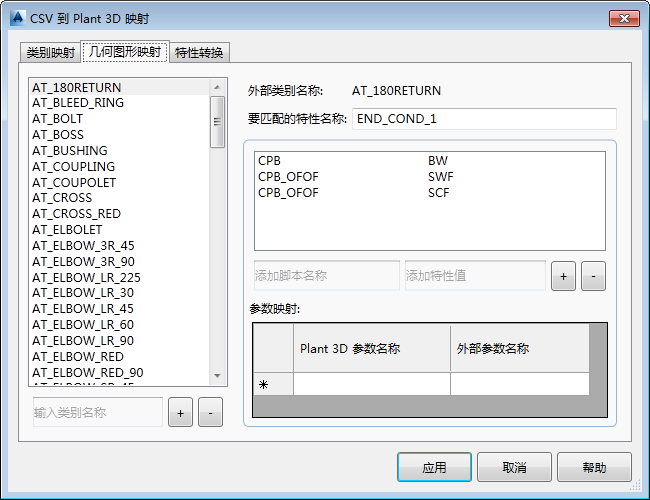The width and height of the screenshot is (650, 500).
Task: Add script mapping with the plus button
Action: 563,276
